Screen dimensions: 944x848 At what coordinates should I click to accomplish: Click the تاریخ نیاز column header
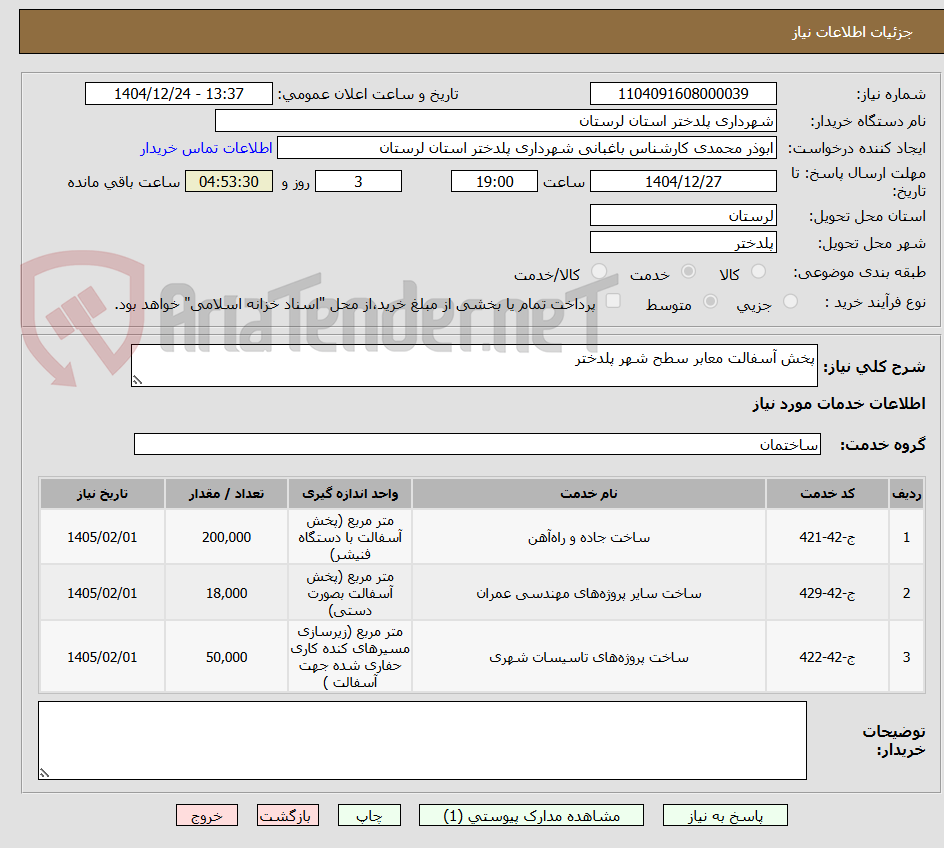tap(102, 494)
